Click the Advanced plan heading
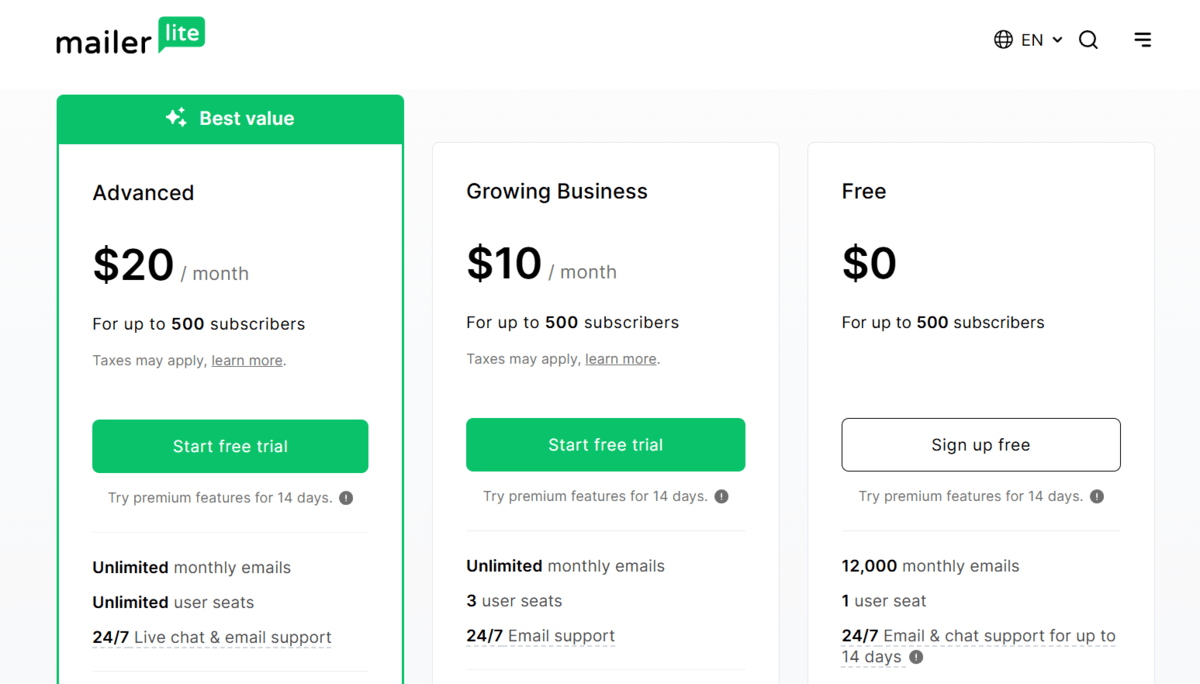This screenshot has width=1200, height=684. 143,192
